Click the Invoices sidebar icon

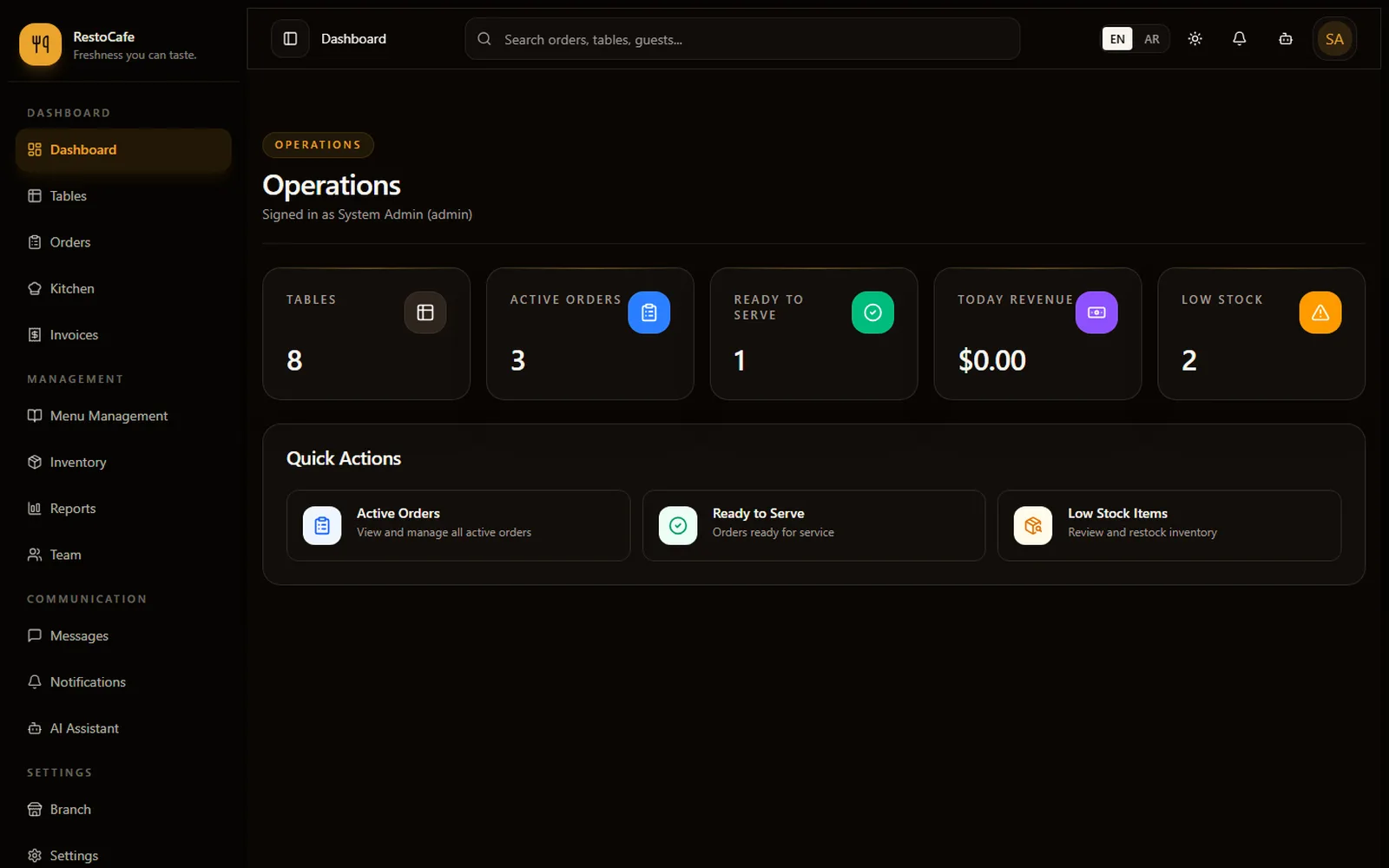(35, 335)
